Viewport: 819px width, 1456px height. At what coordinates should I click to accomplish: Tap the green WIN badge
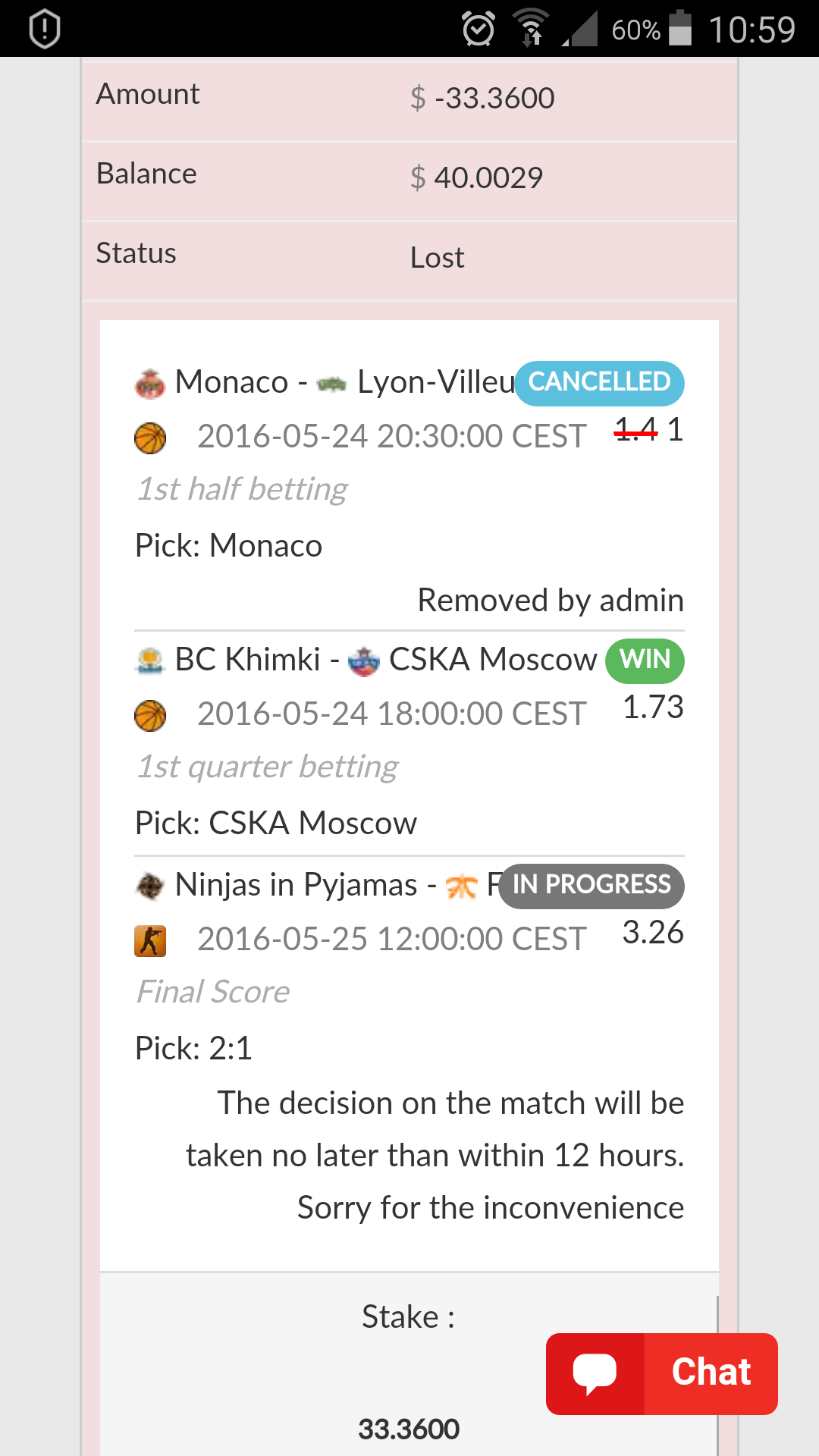click(645, 660)
